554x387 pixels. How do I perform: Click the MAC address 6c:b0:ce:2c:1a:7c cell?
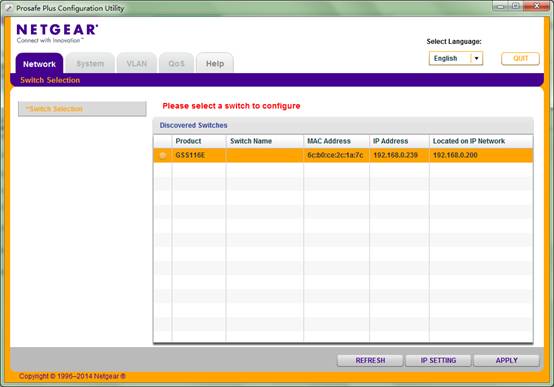coord(336,155)
